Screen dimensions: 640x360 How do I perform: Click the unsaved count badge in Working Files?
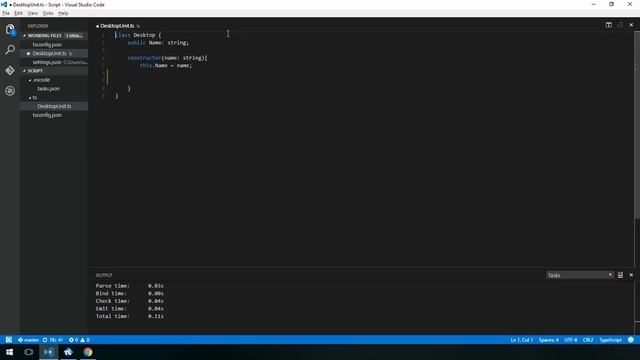click(74, 36)
